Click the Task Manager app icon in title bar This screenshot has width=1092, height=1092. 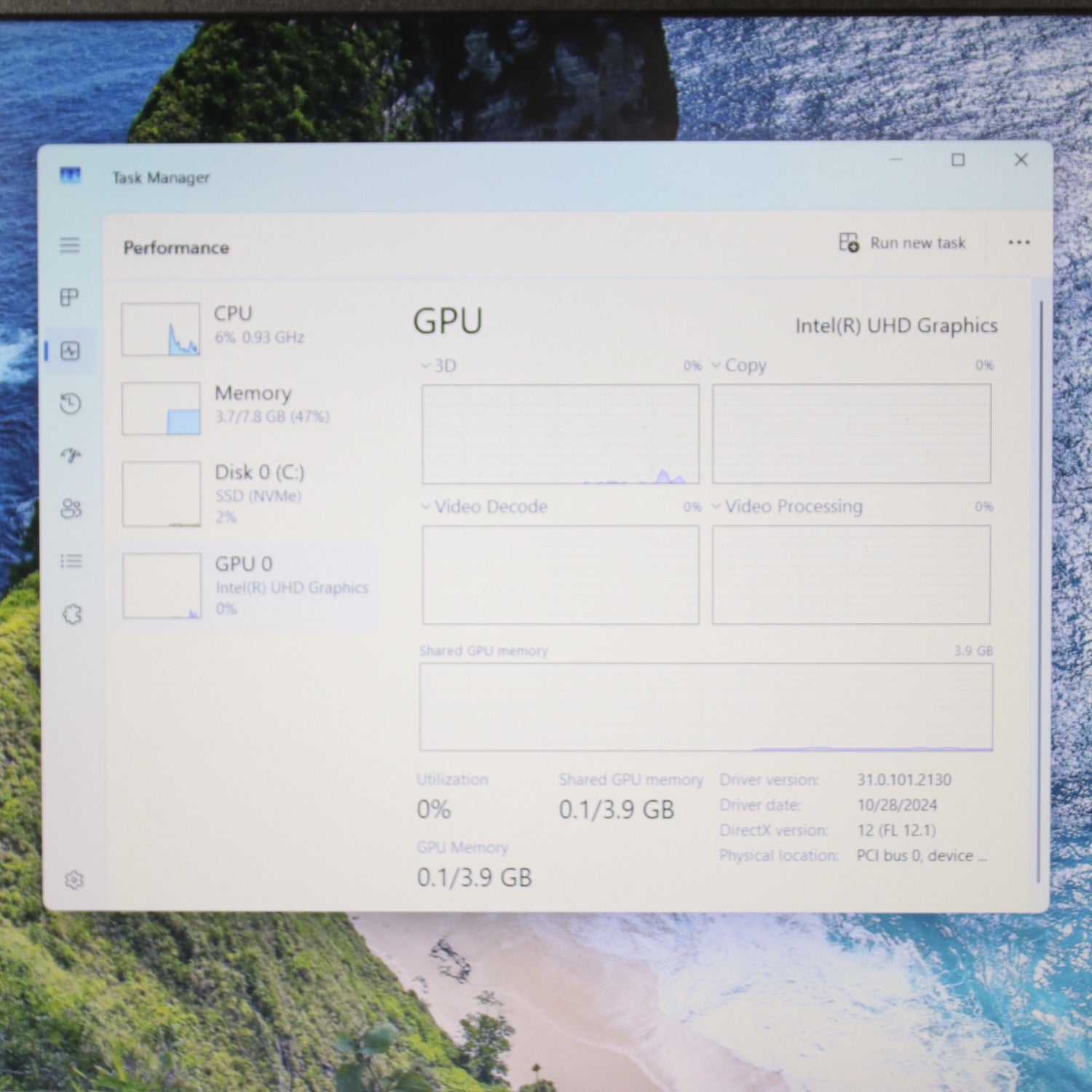tap(71, 175)
